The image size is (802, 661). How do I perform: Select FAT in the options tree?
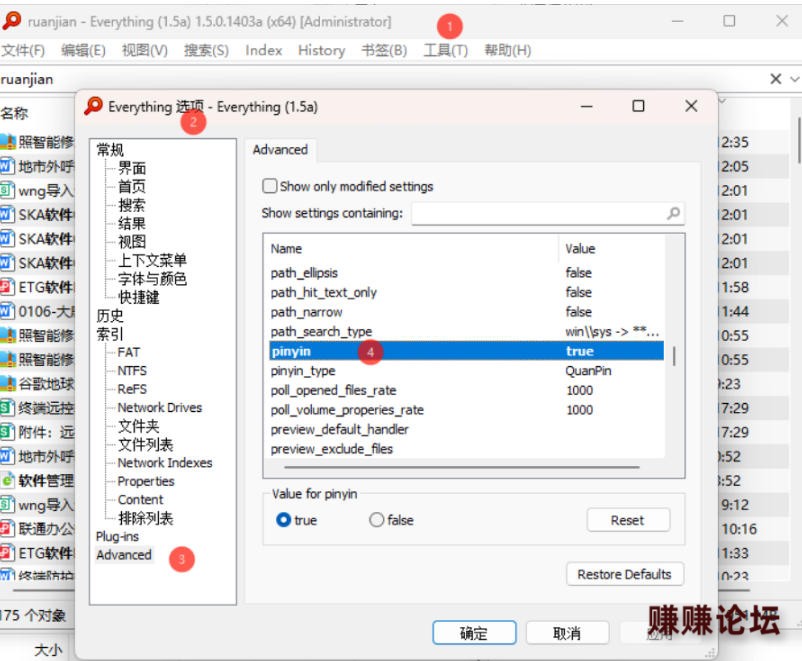click(x=128, y=352)
